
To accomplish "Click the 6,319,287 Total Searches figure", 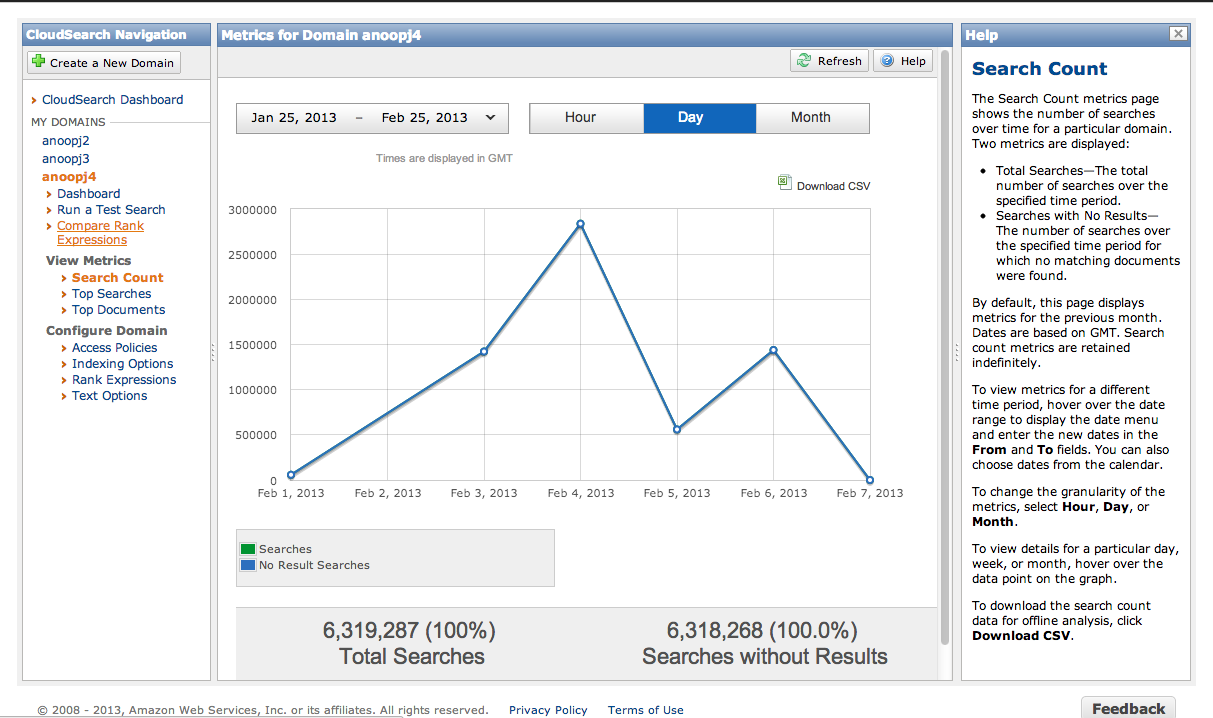I will pos(409,631).
